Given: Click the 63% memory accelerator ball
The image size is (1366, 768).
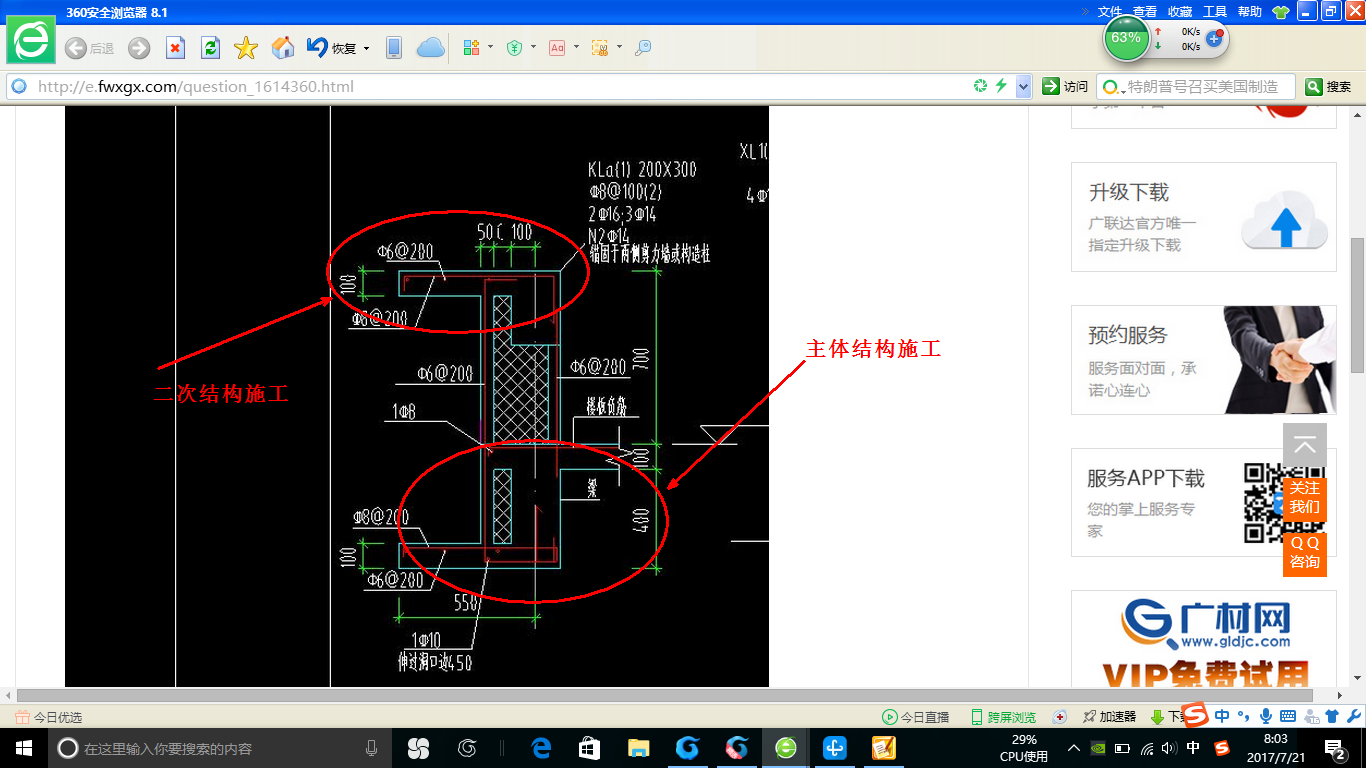Looking at the screenshot, I should (1126, 38).
